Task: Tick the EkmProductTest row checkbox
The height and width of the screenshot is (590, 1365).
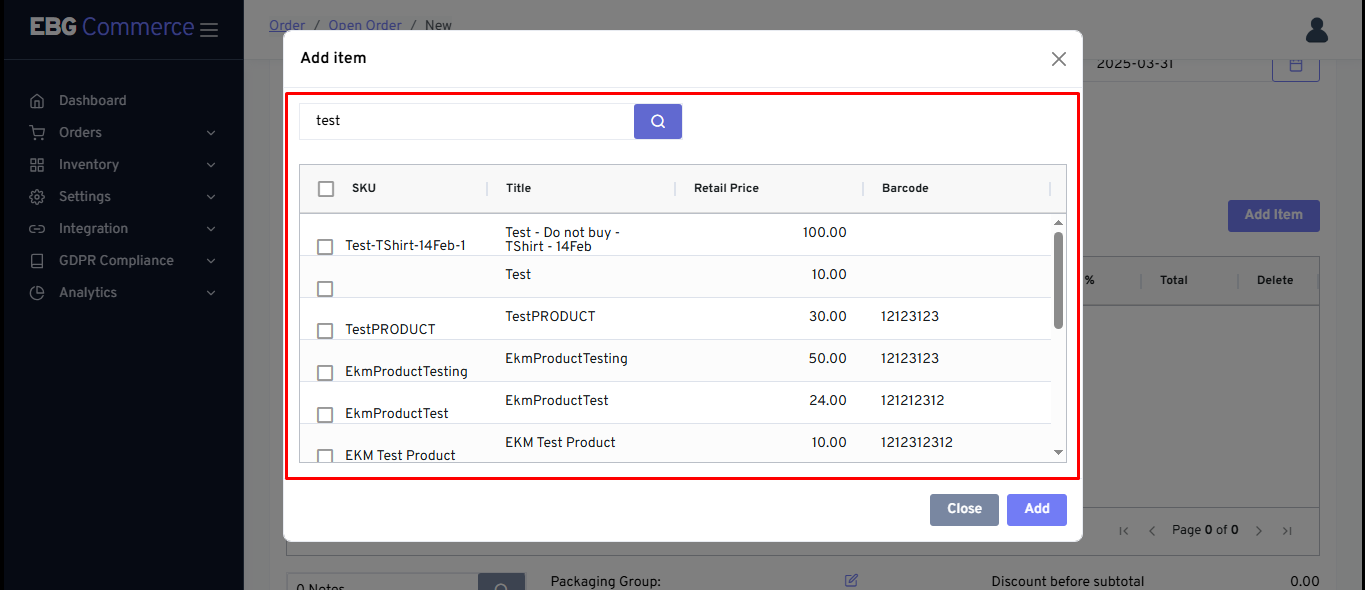Action: tap(325, 415)
